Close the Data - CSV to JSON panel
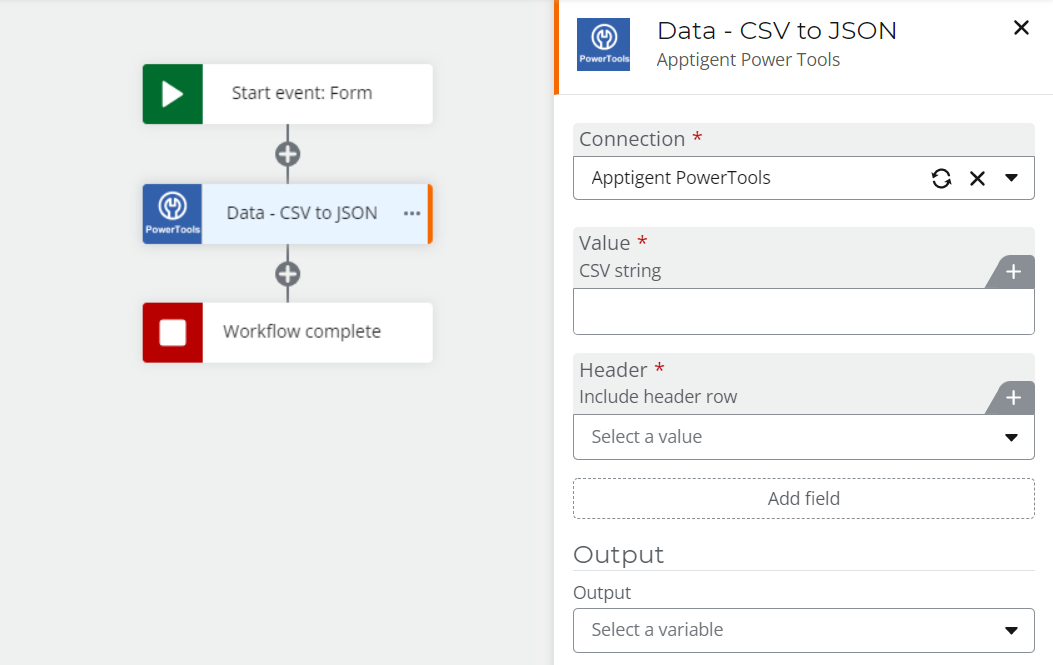1053x665 pixels. point(1021,28)
